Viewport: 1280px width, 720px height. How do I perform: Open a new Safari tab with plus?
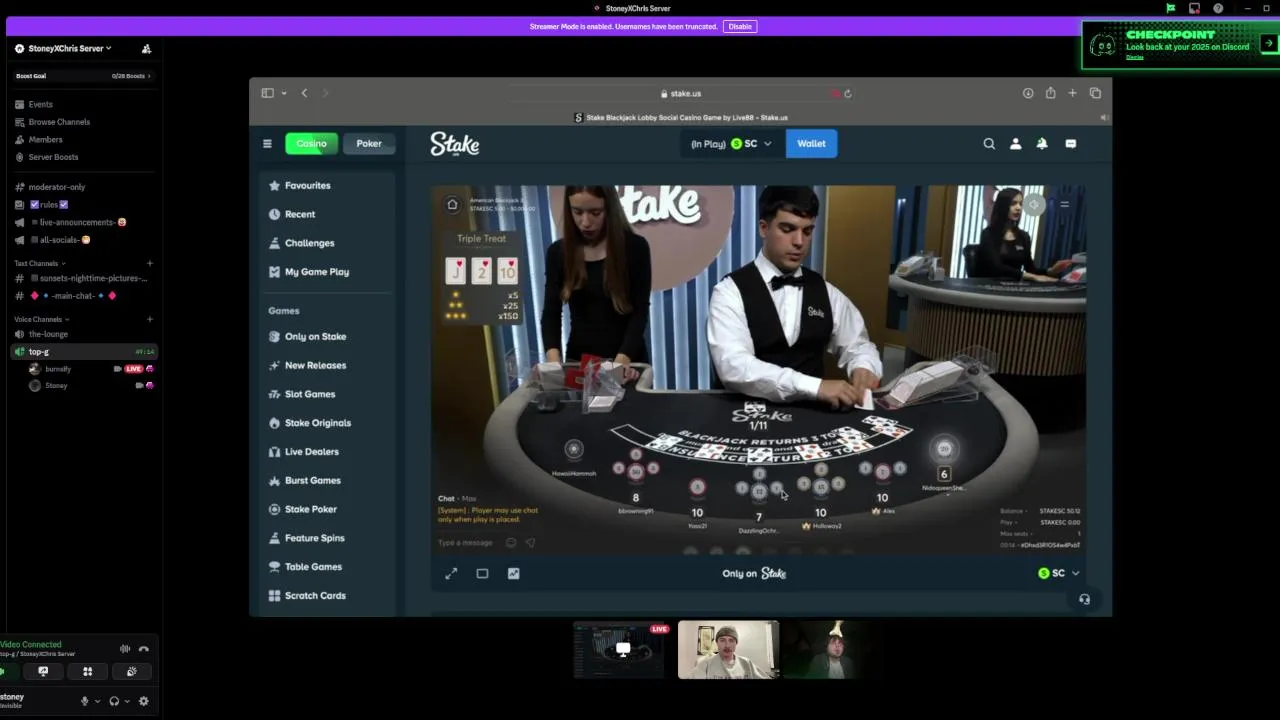tap(1072, 93)
